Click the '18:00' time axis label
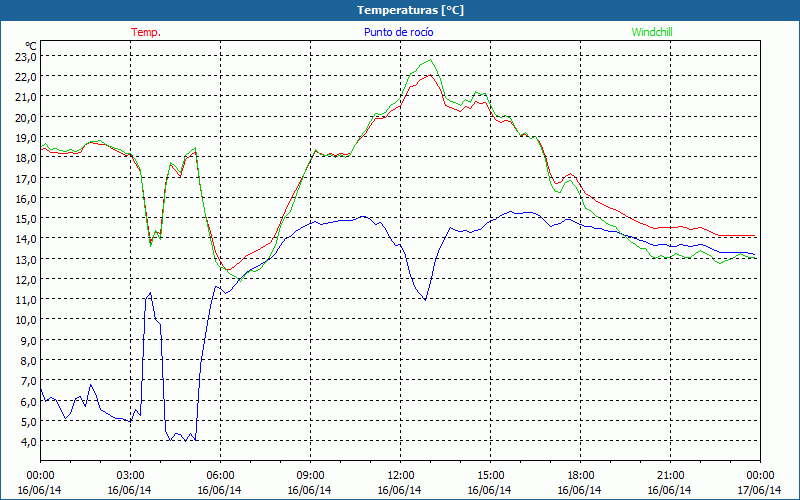The width and height of the screenshot is (800, 500). point(580,476)
